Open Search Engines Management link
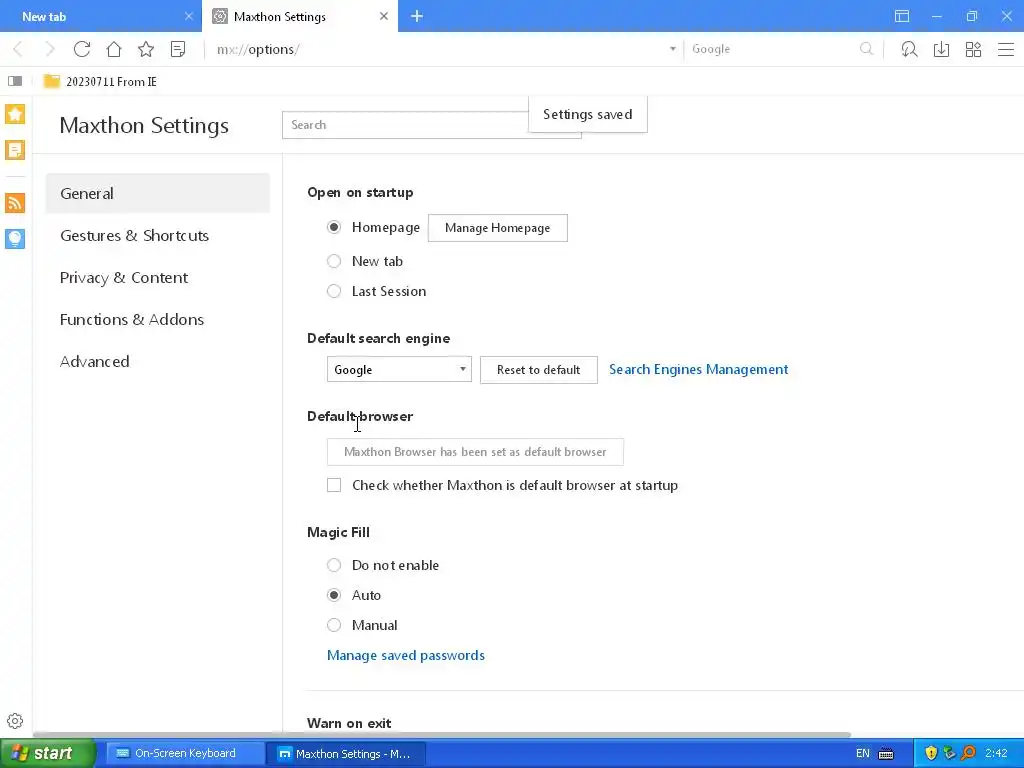Image resolution: width=1024 pixels, height=768 pixels. coord(698,370)
